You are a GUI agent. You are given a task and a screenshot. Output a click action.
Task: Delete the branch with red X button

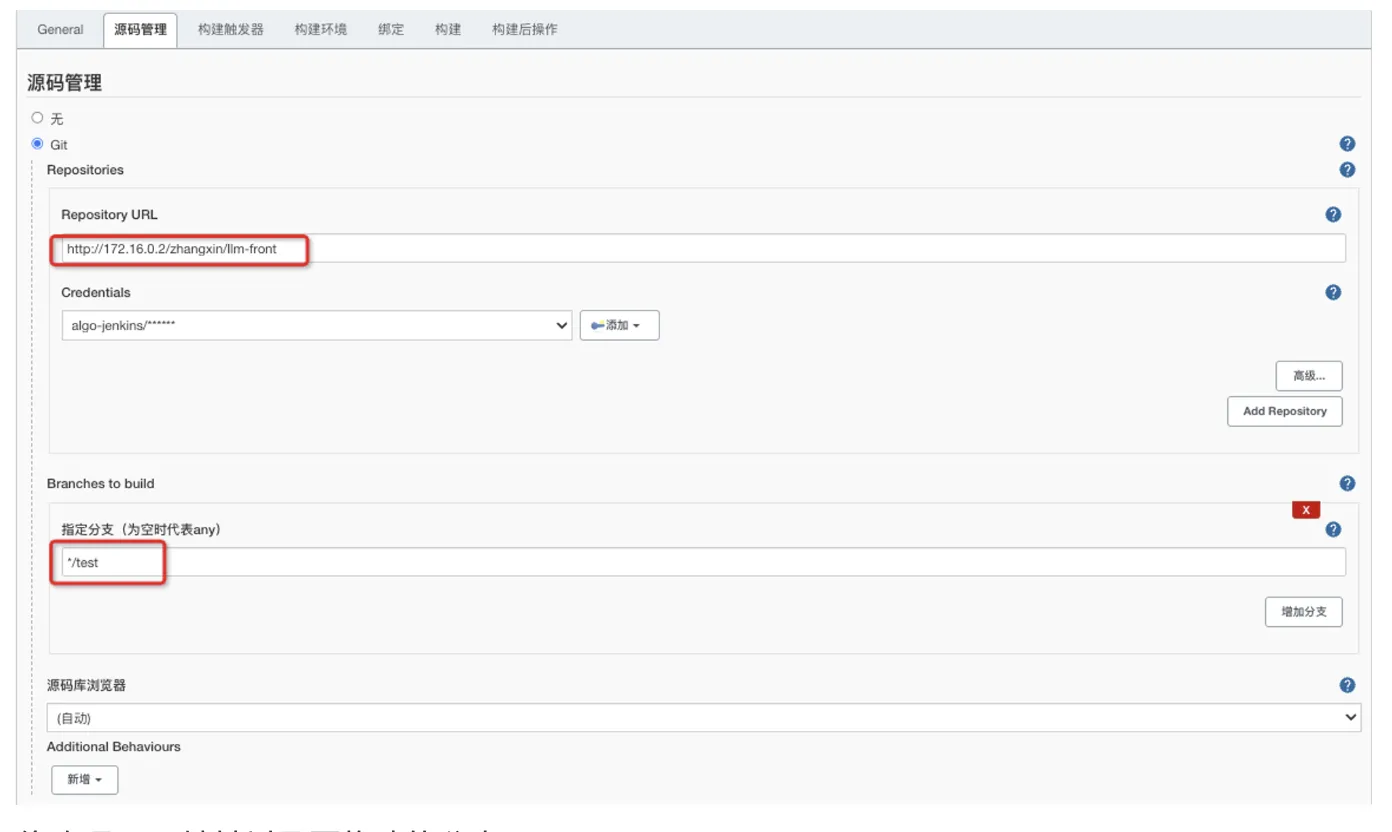1306,510
